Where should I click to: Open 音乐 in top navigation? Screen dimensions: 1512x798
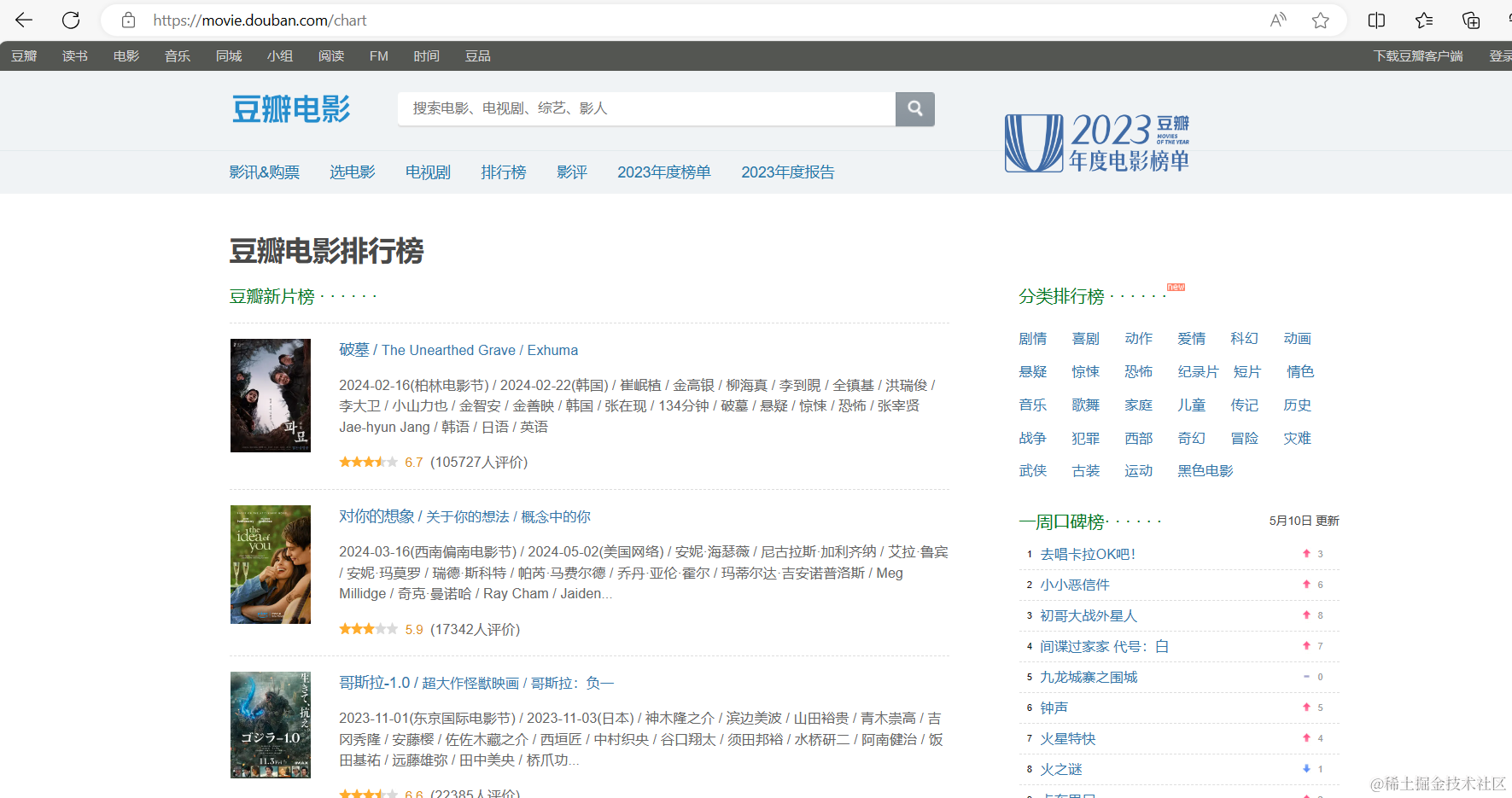click(x=178, y=56)
